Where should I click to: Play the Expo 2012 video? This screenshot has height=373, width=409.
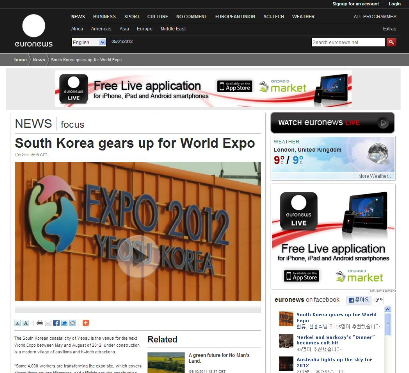(x=138, y=256)
